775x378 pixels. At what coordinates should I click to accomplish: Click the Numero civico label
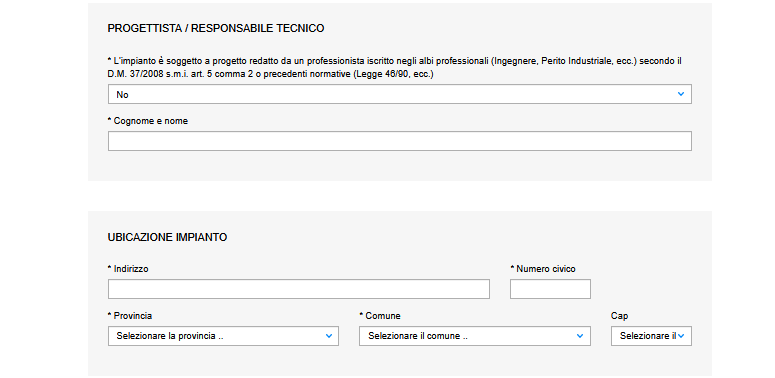[x=543, y=269]
